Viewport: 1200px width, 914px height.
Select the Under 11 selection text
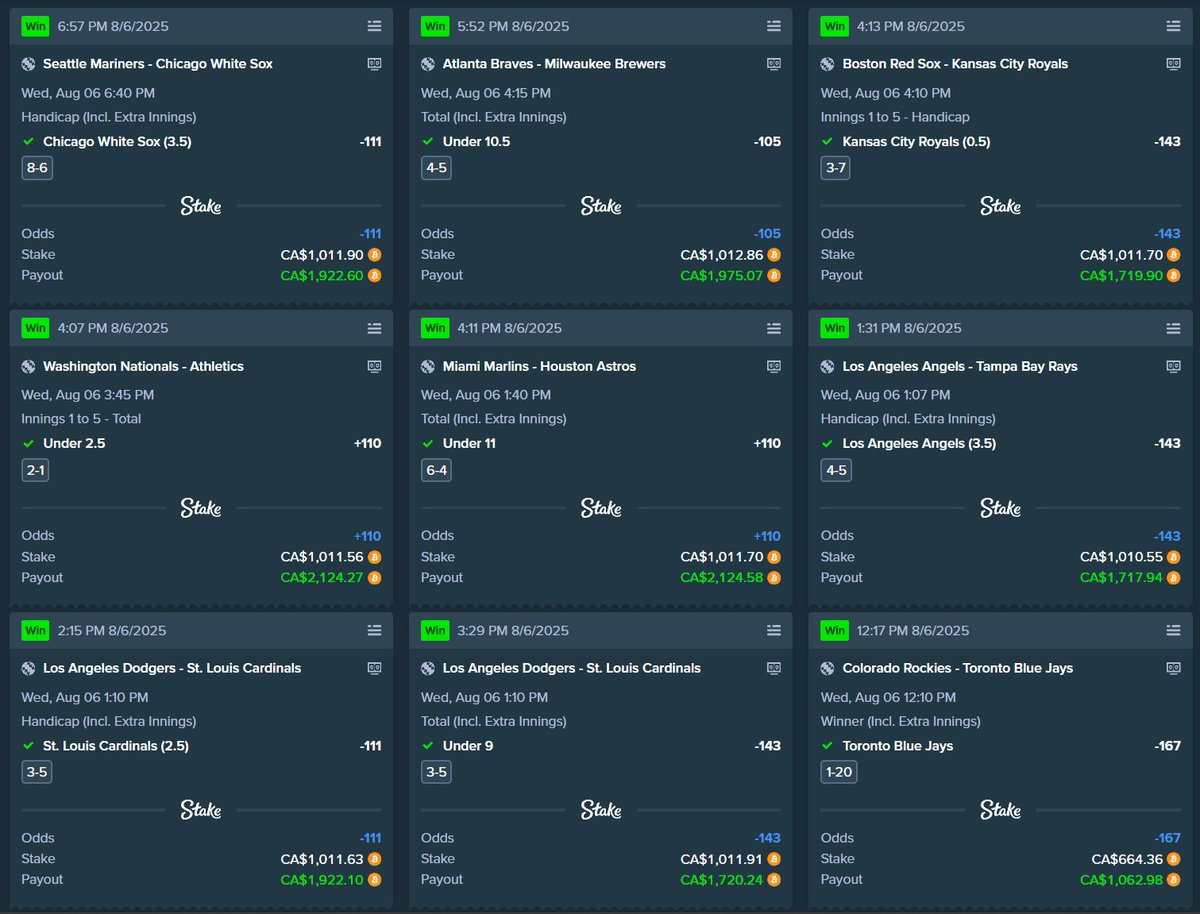[x=469, y=444]
